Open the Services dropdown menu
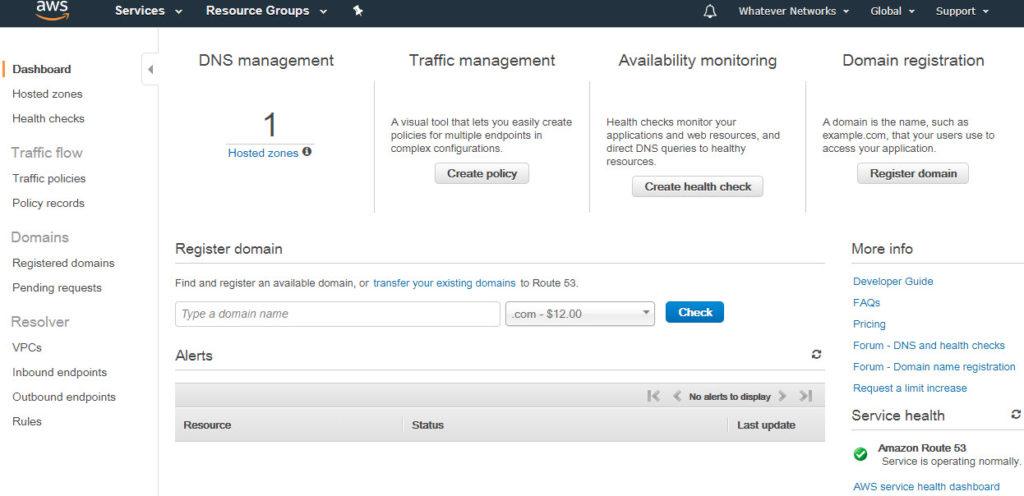Screen dimensions: 1024x496 click(148, 11)
